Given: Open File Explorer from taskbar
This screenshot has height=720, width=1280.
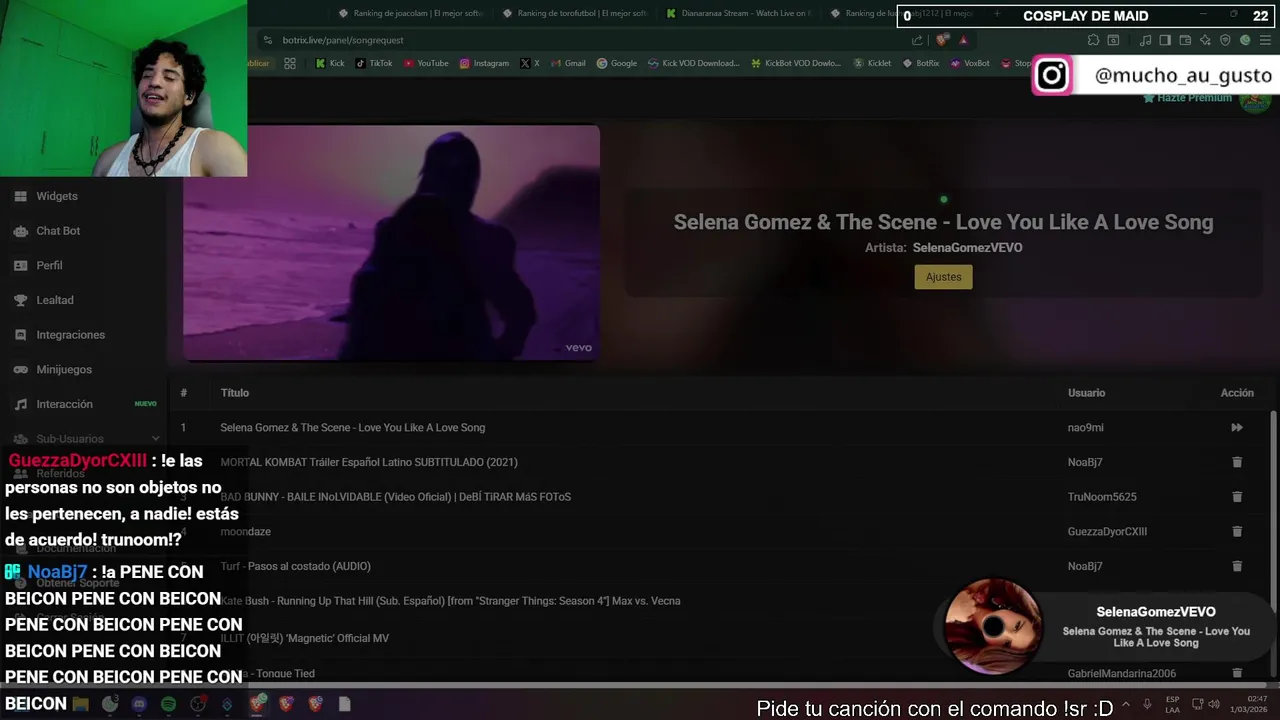Looking at the screenshot, I should click(81, 704).
